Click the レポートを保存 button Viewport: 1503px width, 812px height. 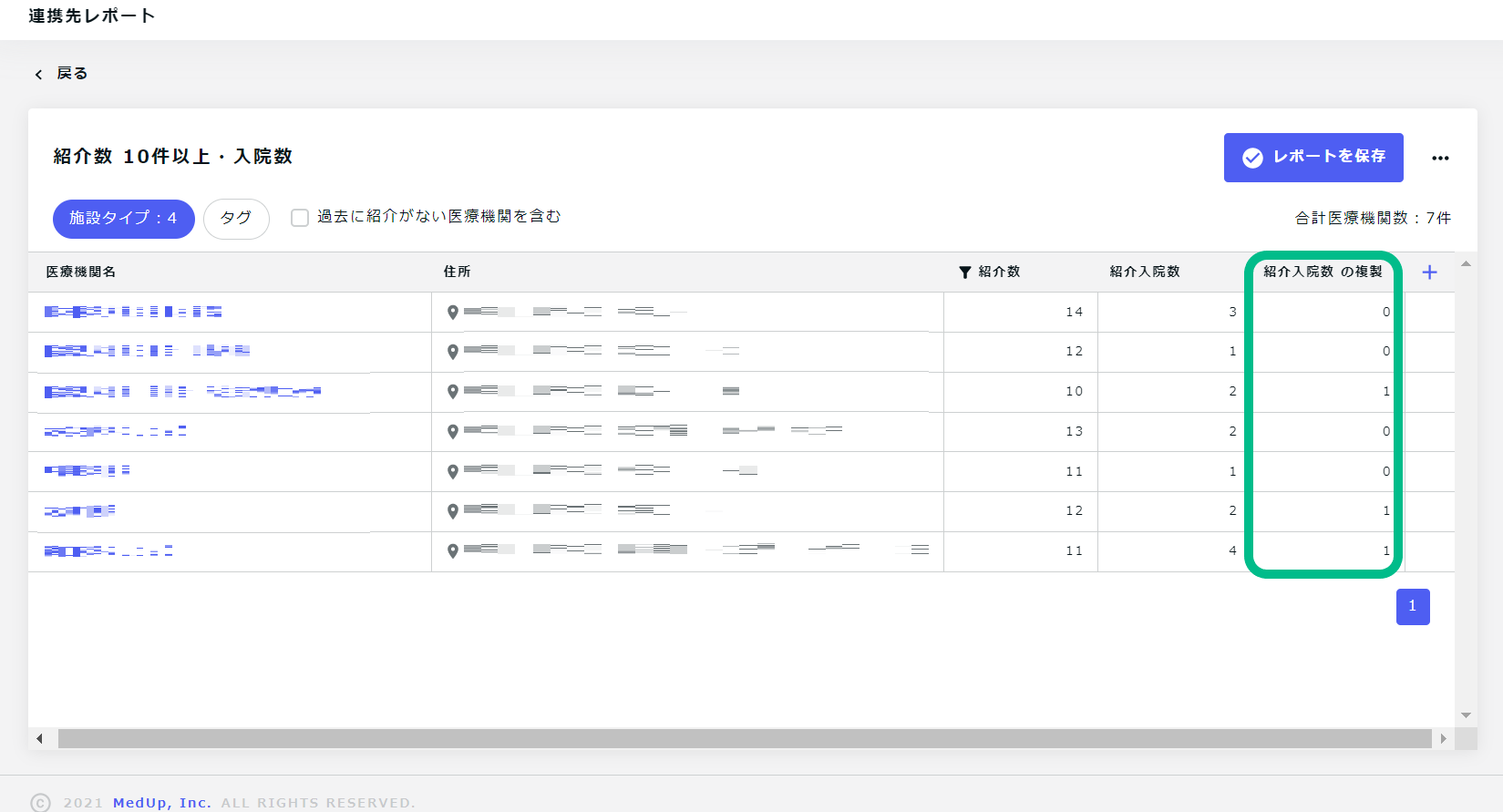(x=1313, y=158)
